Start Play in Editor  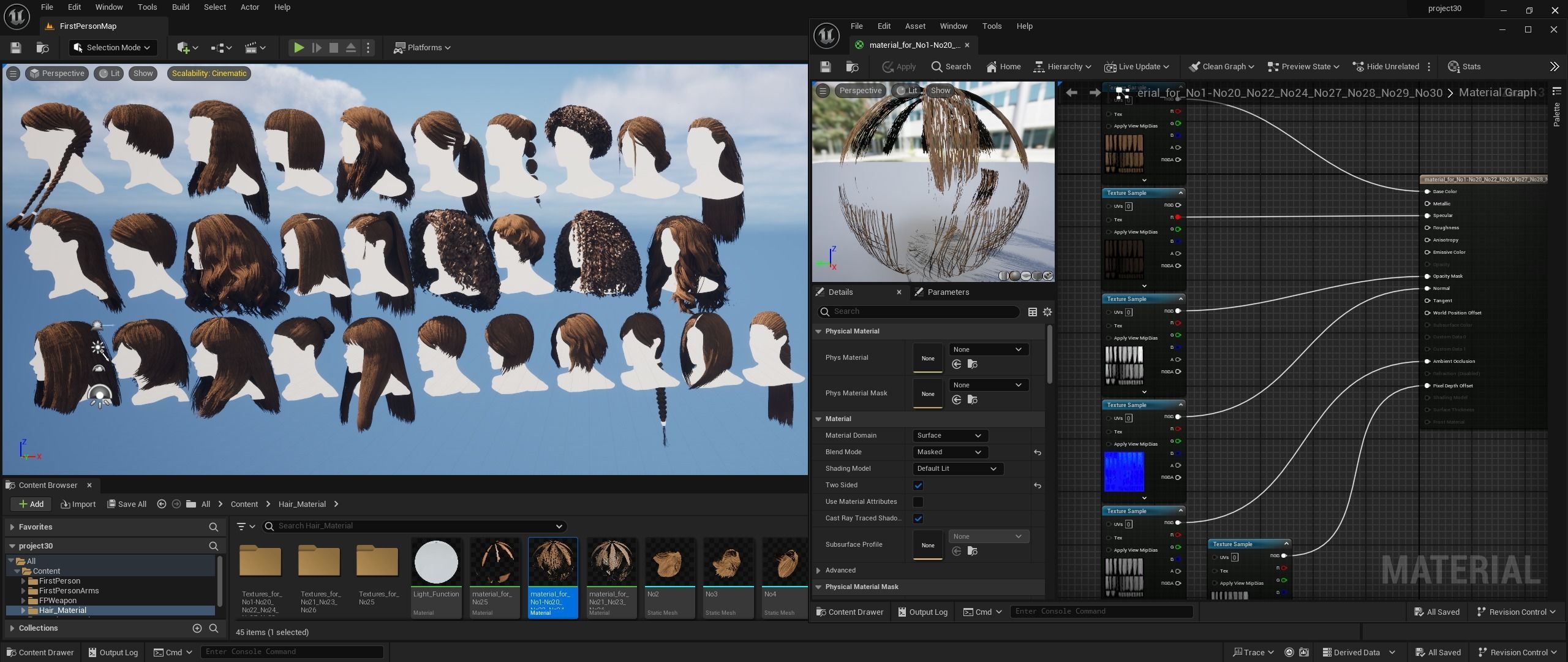298,47
